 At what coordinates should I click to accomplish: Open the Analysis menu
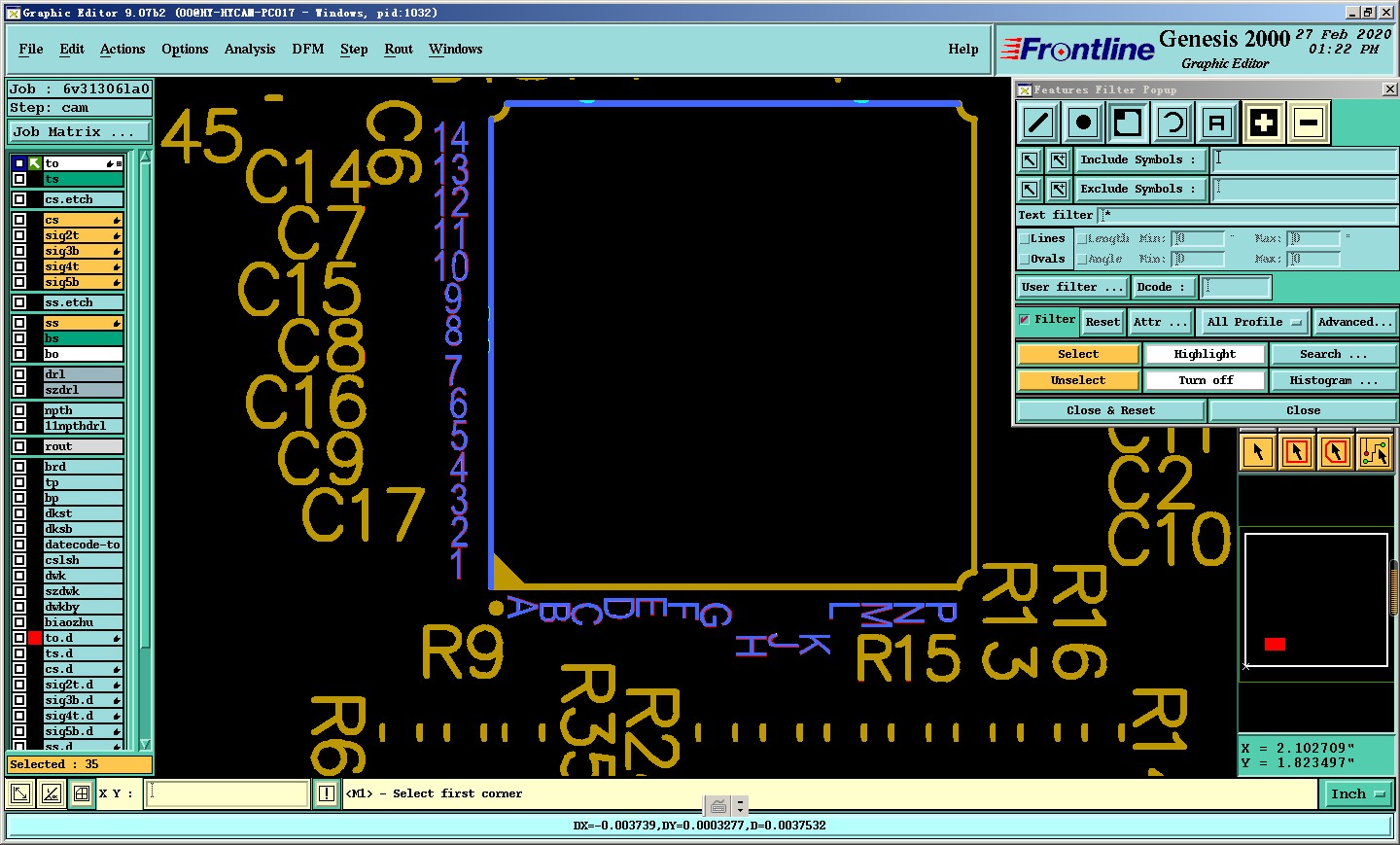click(x=250, y=50)
